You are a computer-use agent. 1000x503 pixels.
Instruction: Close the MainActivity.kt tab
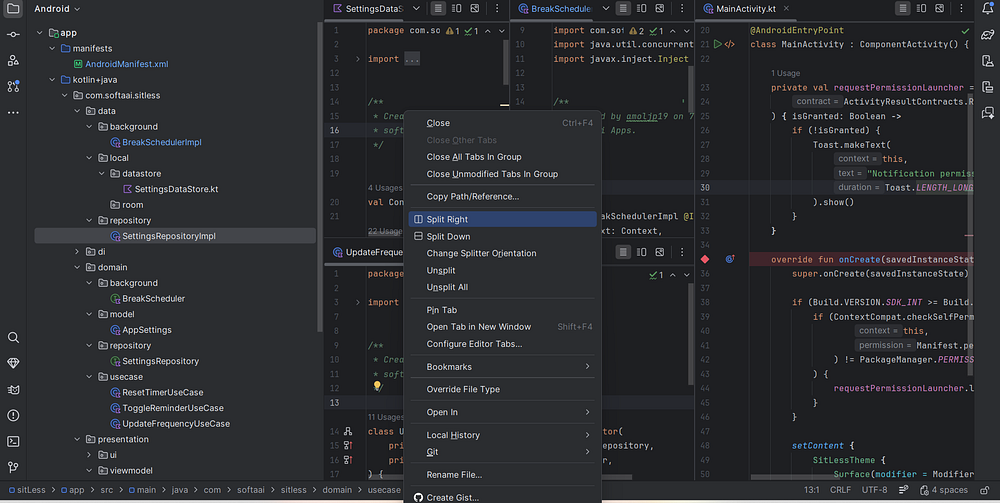(x=786, y=8)
